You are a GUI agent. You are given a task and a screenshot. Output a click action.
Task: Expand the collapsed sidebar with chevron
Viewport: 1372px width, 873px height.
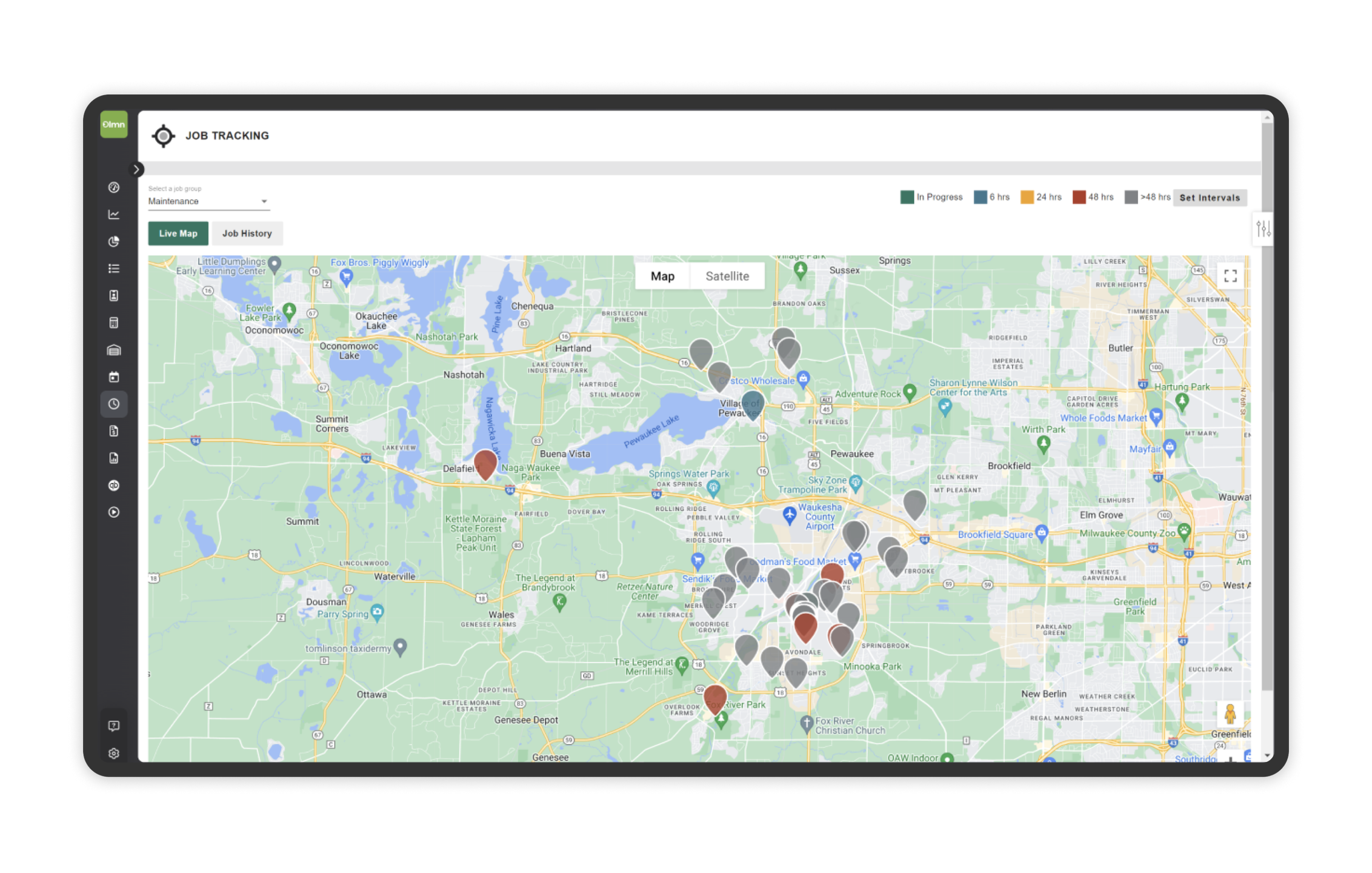[x=137, y=170]
